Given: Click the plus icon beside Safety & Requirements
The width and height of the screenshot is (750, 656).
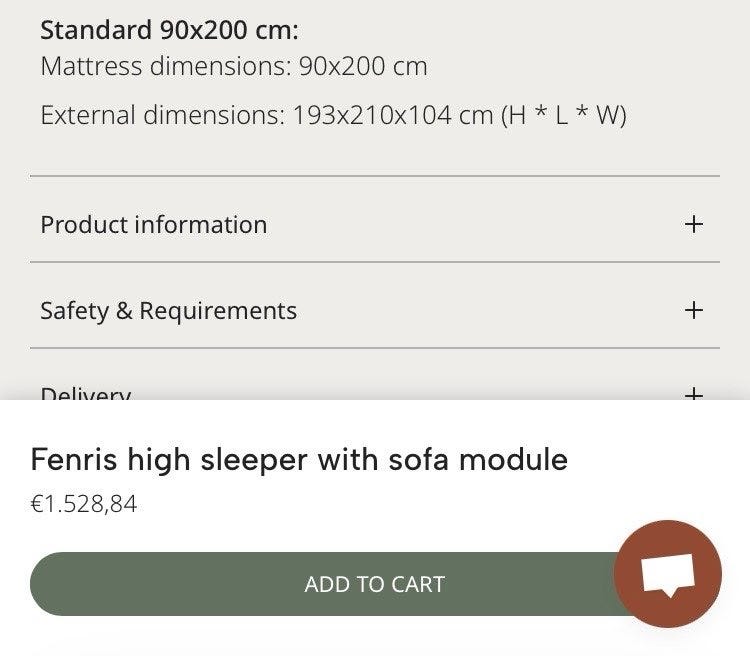Looking at the screenshot, I should [694, 310].
